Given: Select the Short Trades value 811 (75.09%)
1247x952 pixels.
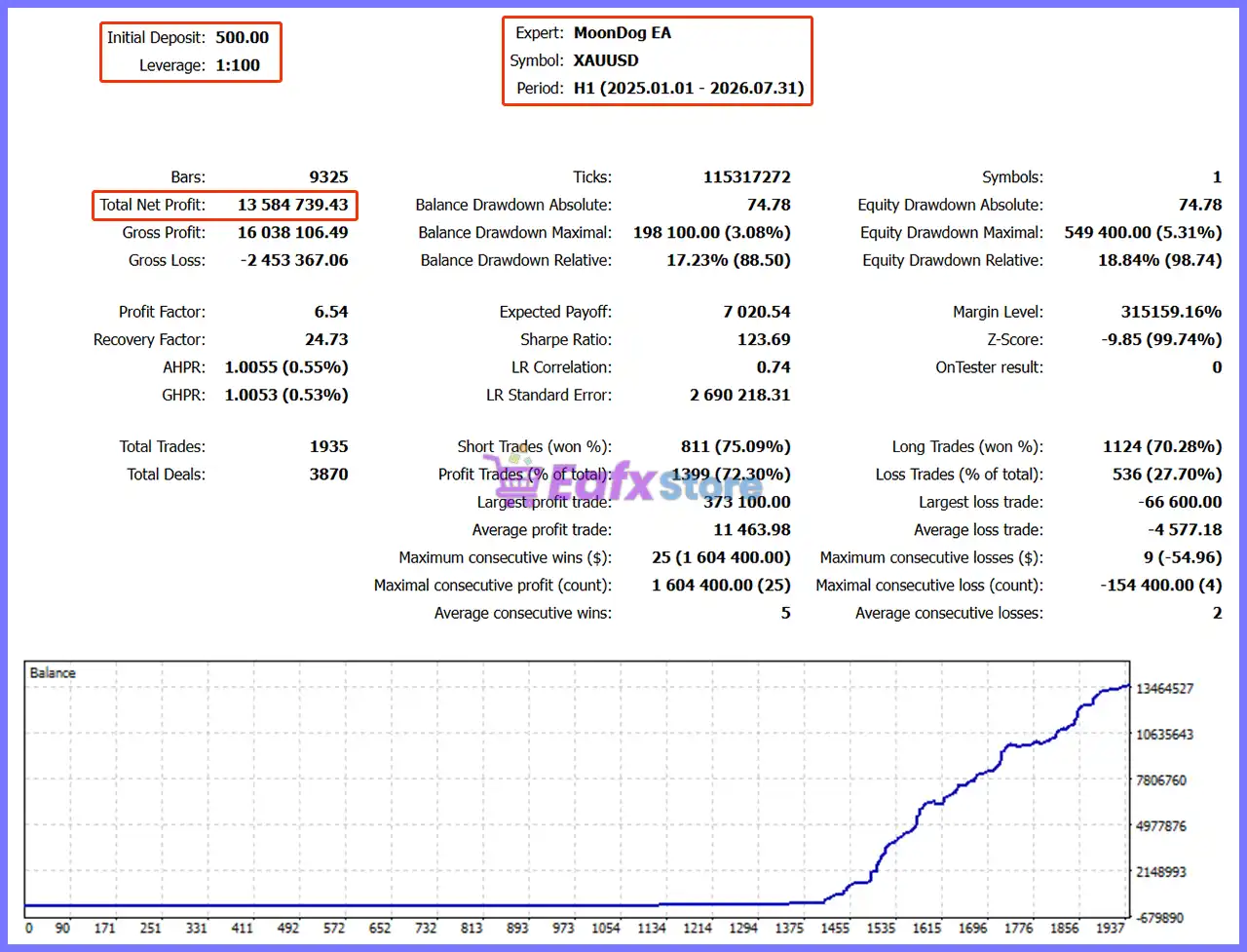Looking at the screenshot, I should pos(736,446).
